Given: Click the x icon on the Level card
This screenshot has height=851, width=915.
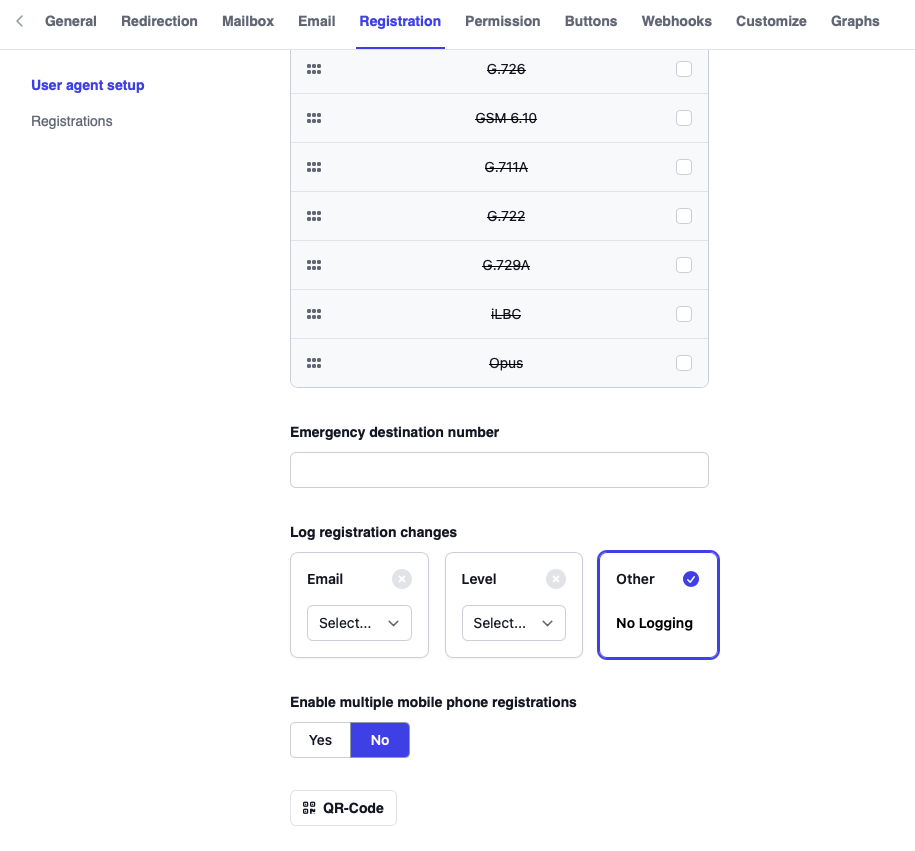Looking at the screenshot, I should point(556,579).
